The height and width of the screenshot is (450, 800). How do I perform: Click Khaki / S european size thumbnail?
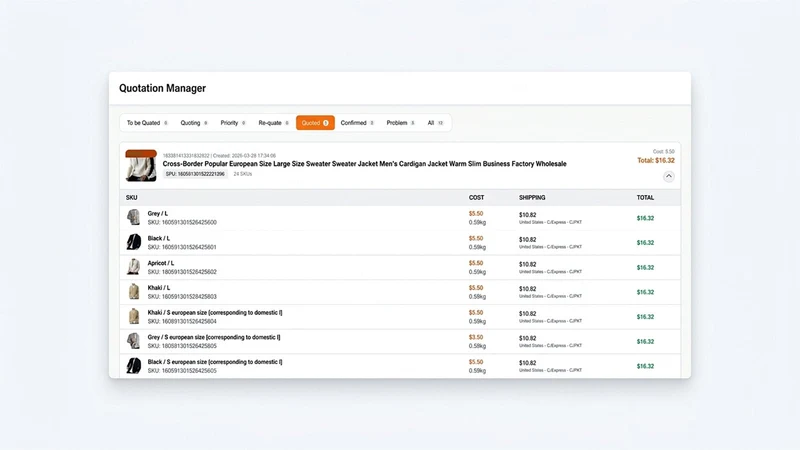click(x=134, y=316)
